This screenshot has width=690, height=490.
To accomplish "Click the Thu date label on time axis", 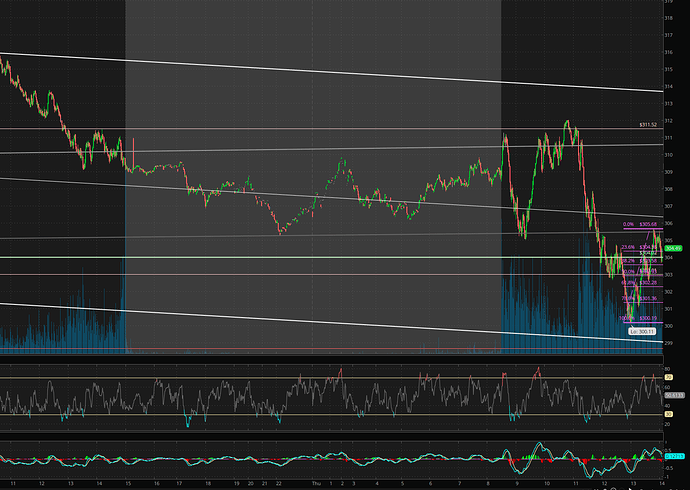I will 316,483.
